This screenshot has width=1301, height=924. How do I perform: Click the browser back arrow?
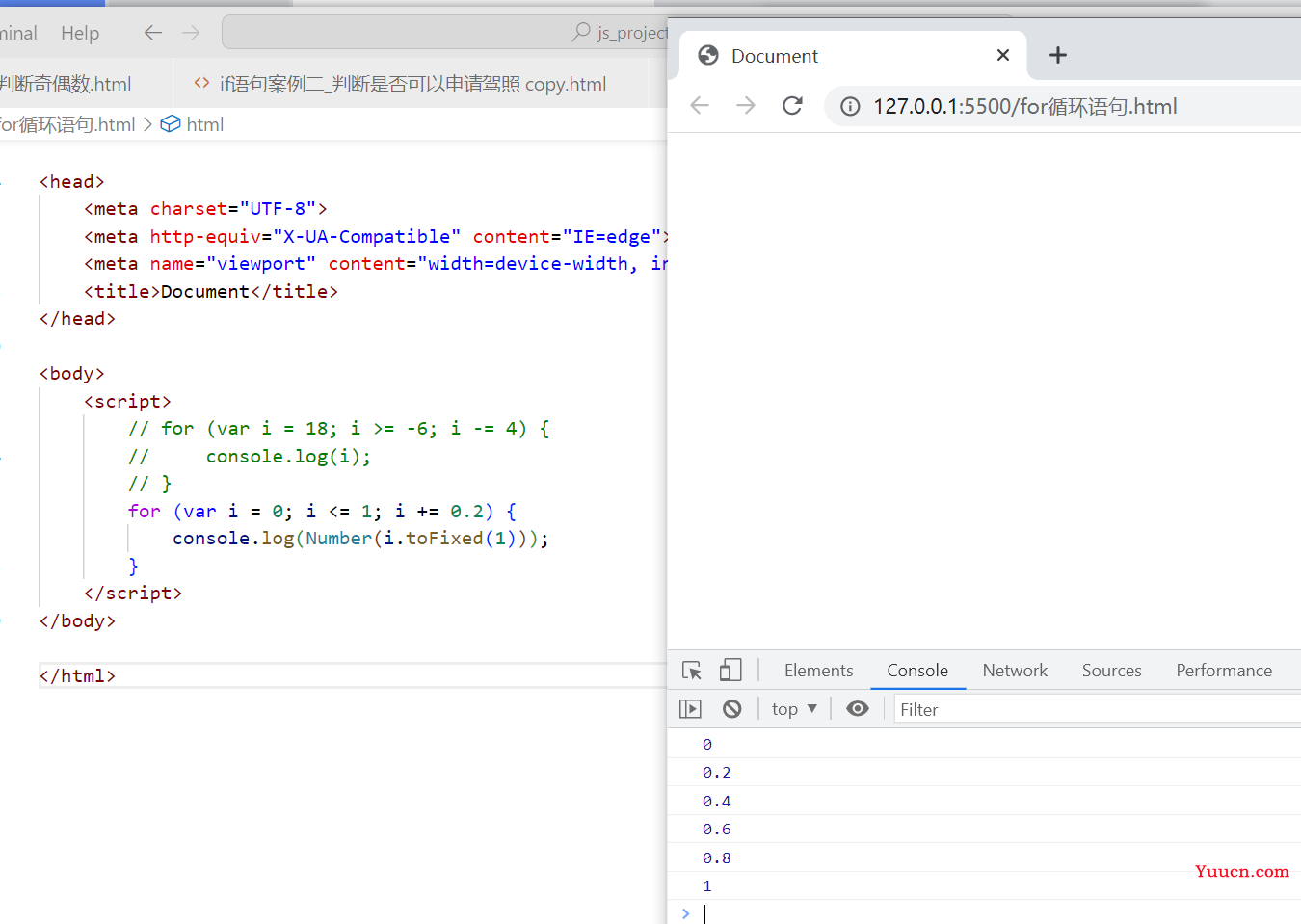700,106
